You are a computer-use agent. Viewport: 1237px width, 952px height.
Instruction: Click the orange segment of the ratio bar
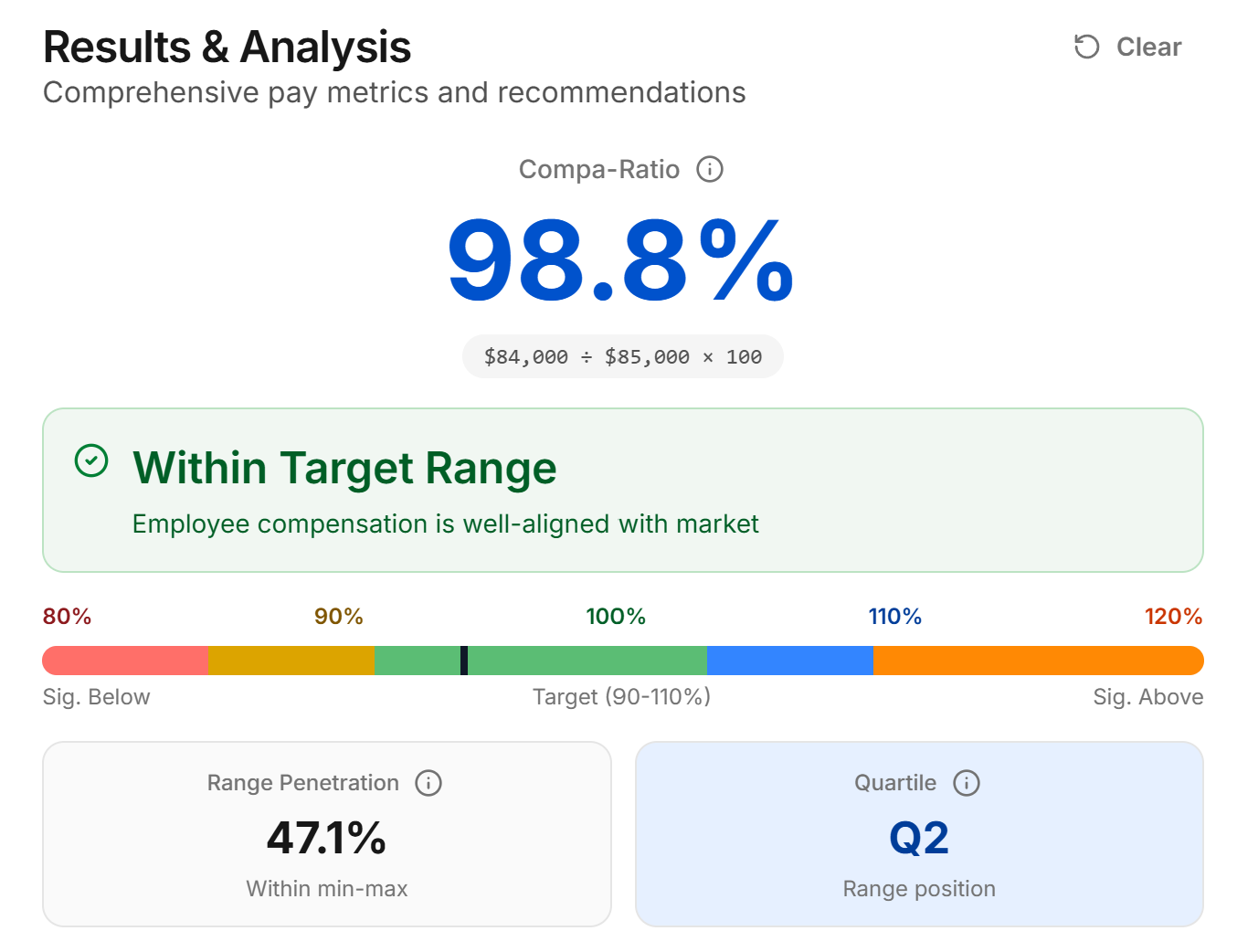[x=1037, y=661]
